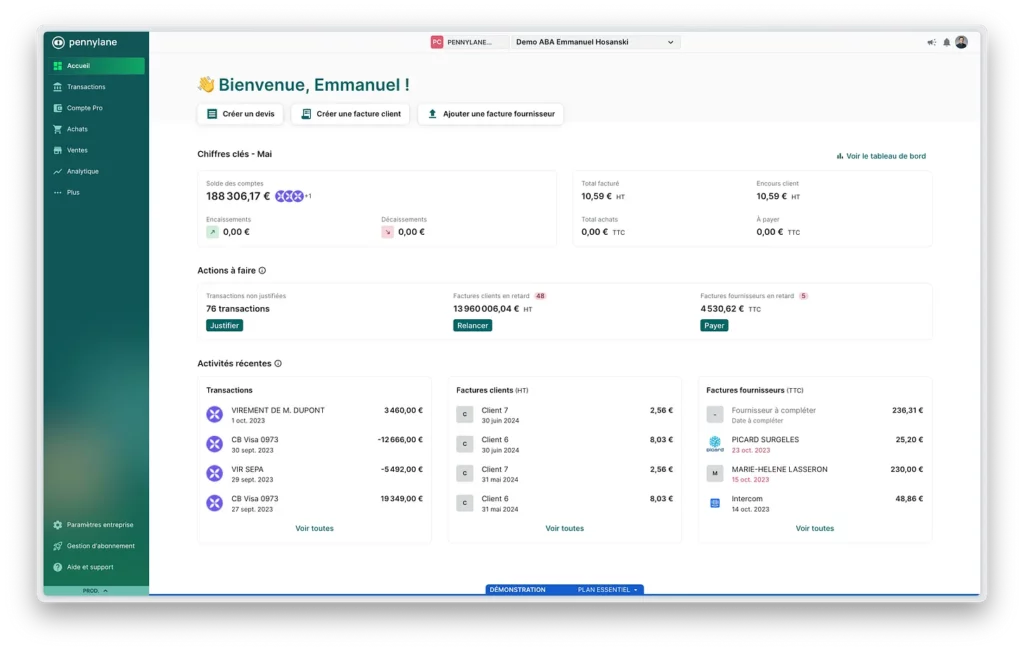Click Voir toutes under Factures fournisseurs
Viewport: 1024px width, 651px height.
point(814,529)
